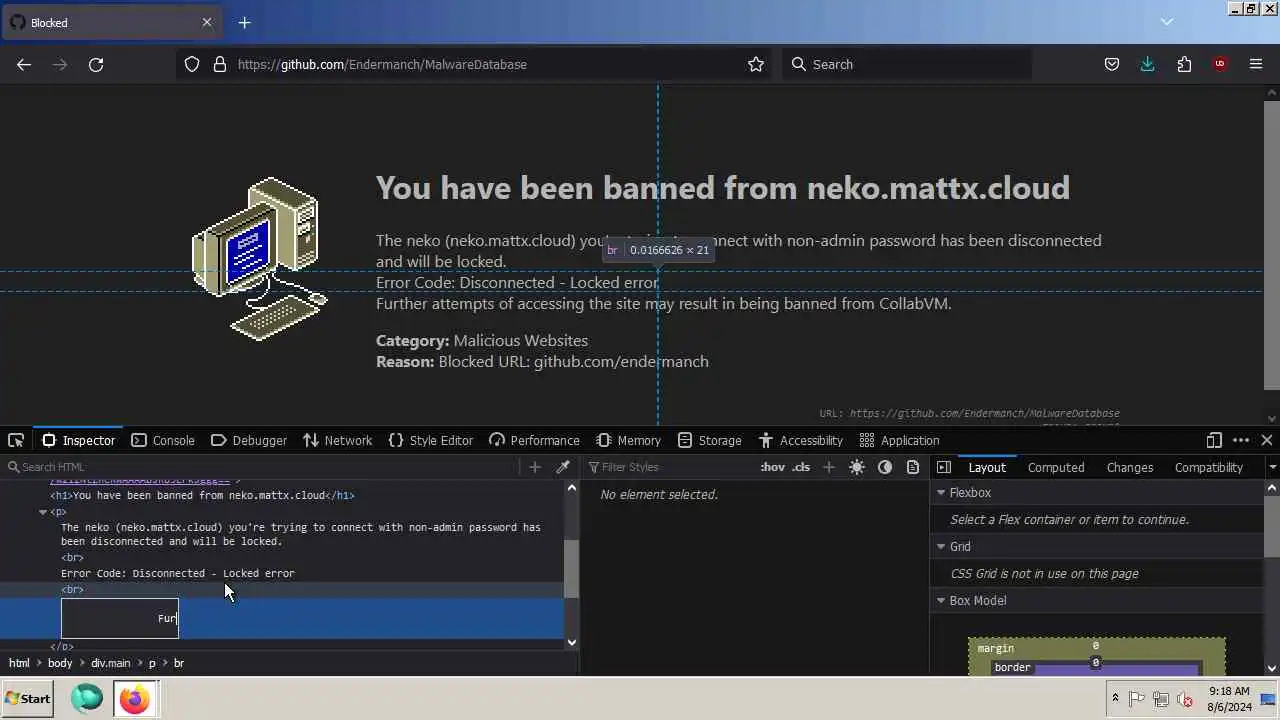Image resolution: width=1280 pixels, height=720 pixels.
Task: Select the h1 element line in markup
Action: pyautogui.click(x=202, y=495)
